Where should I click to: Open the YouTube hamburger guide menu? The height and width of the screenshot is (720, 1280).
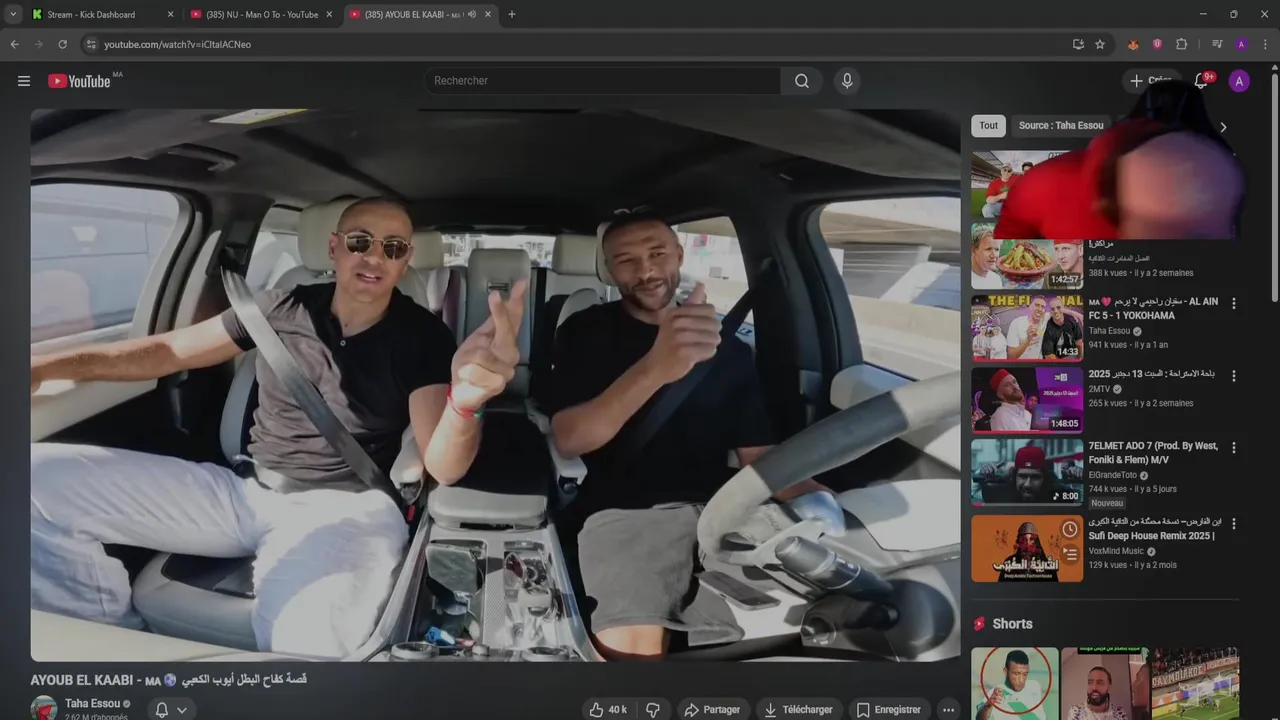(24, 81)
